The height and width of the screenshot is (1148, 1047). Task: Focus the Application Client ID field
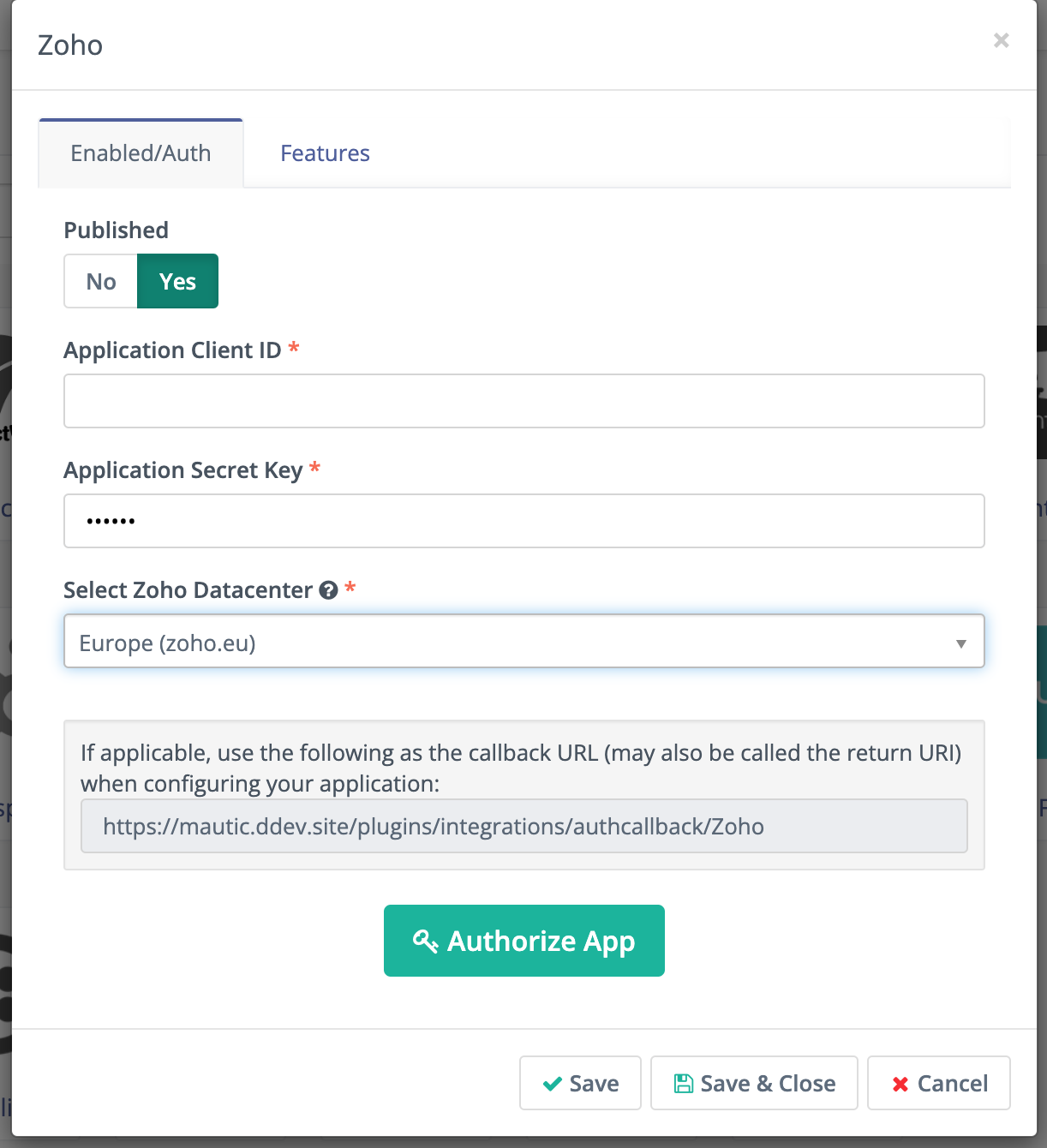pyautogui.click(x=523, y=401)
